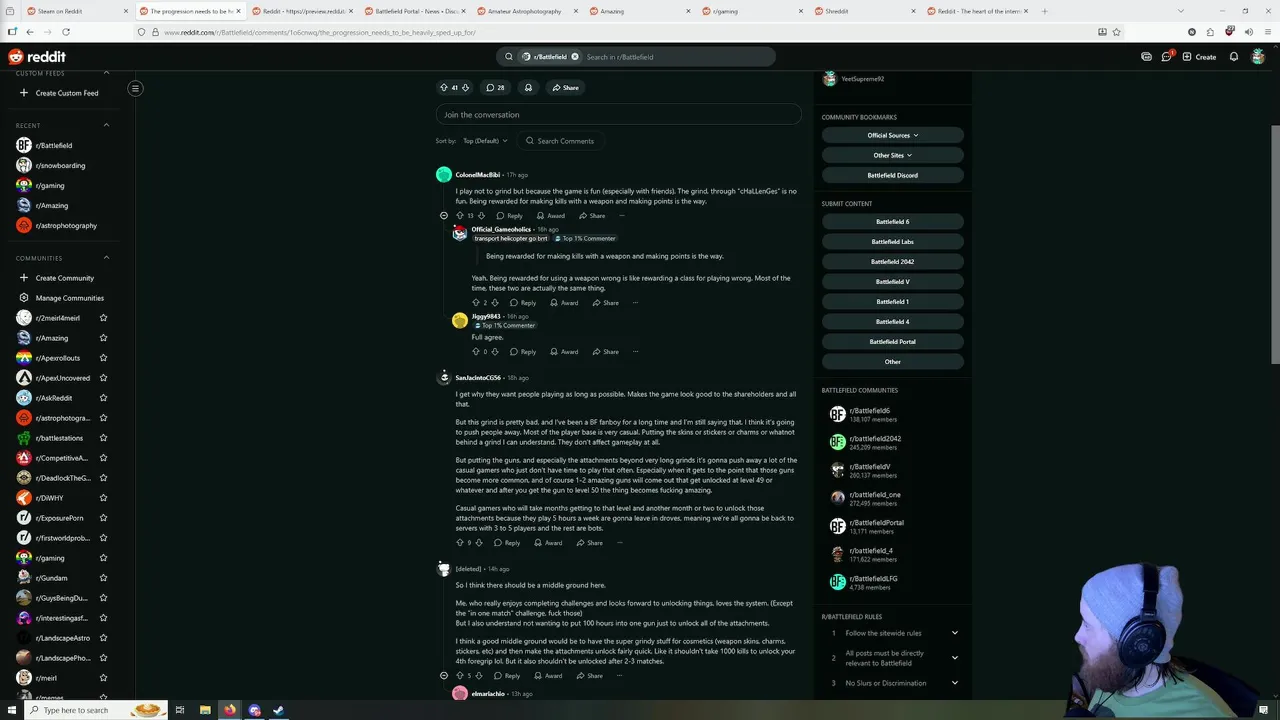1280x720 pixels.
Task: Select Battlefield 2042 submit content flair
Action: 893,262
